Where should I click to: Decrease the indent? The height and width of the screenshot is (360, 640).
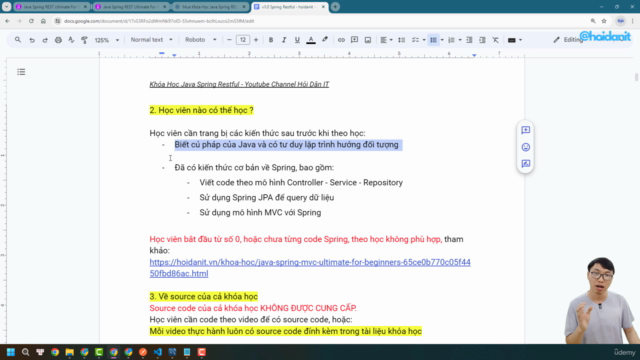point(469,40)
